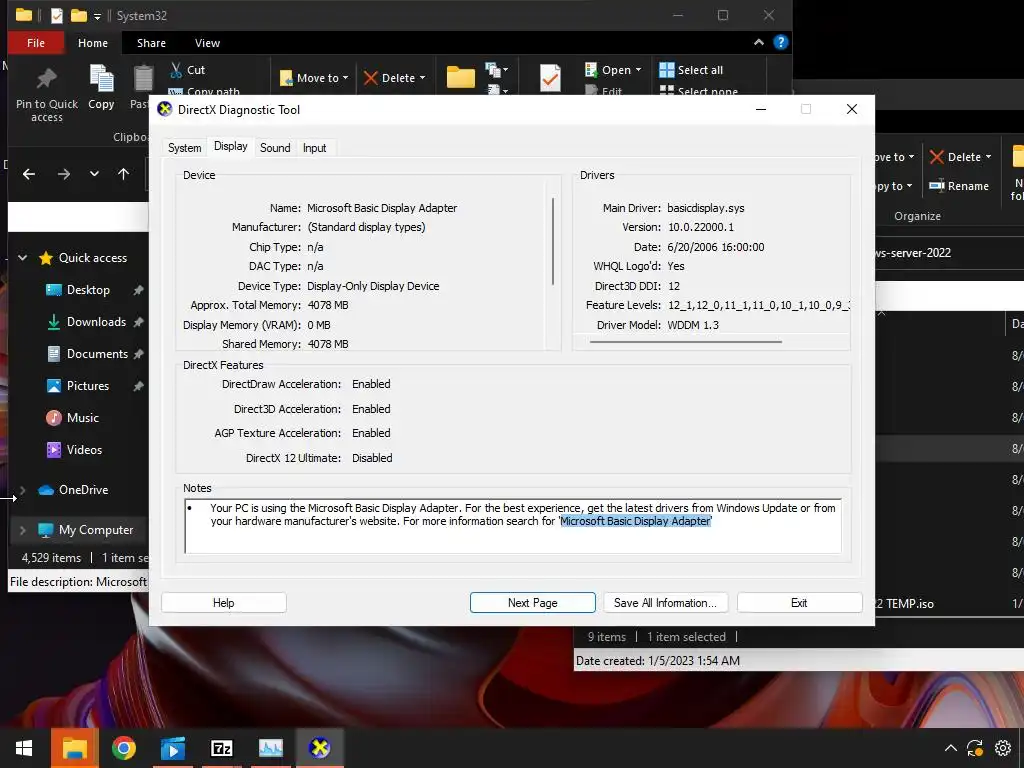The height and width of the screenshot is (768, 1024).
Task: Click Rename in the right Explorer window
Action: click(x=959, y=186)
